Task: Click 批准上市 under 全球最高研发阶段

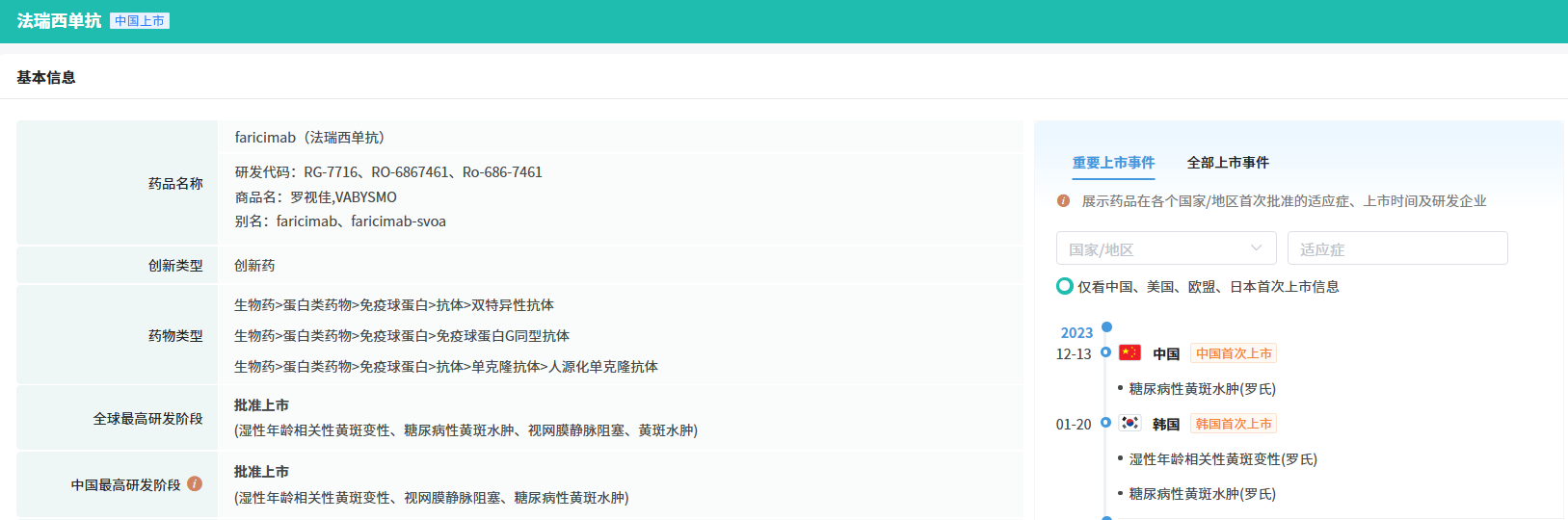Action: (x=261, y=405)
